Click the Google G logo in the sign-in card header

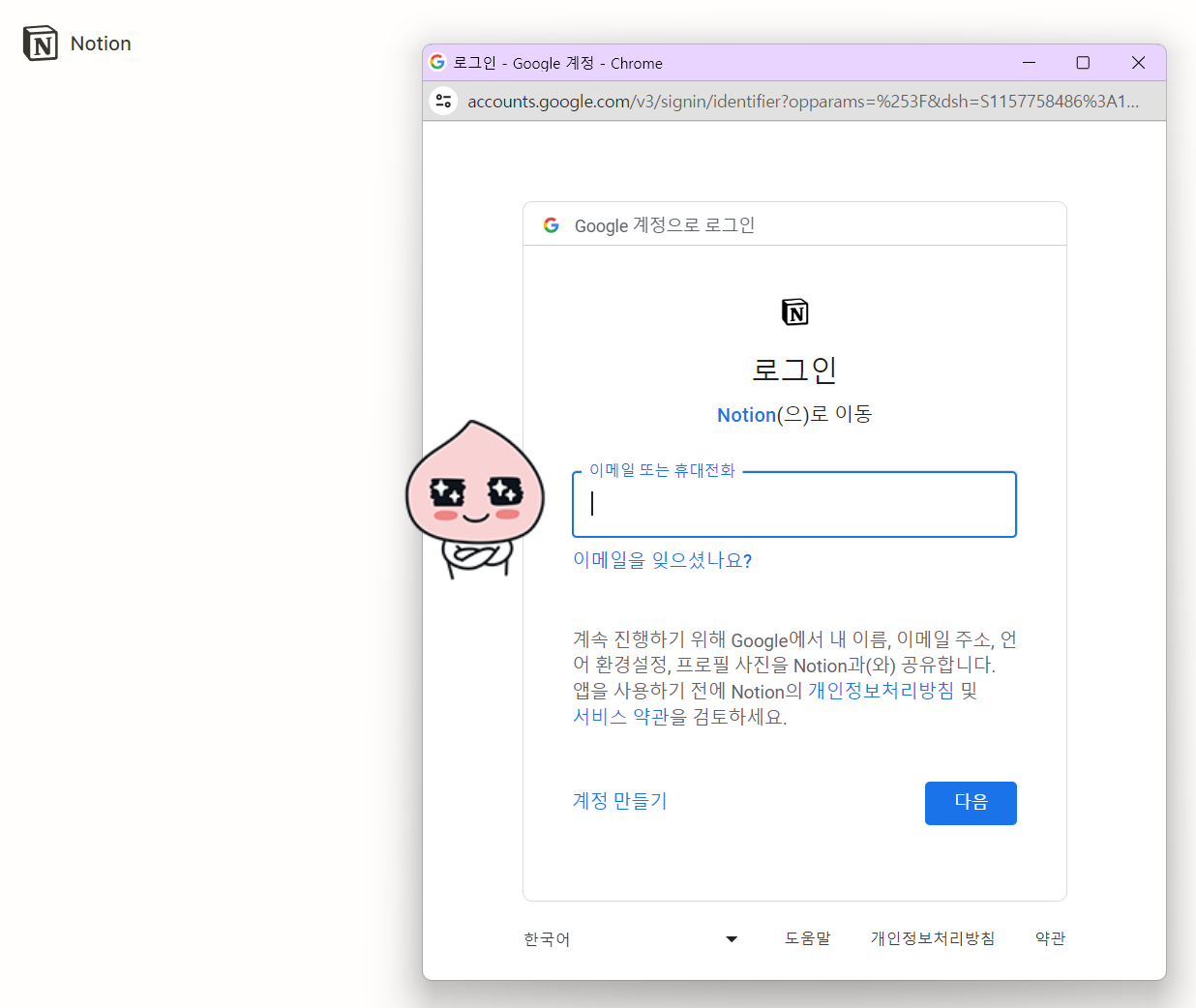point(552,225)
